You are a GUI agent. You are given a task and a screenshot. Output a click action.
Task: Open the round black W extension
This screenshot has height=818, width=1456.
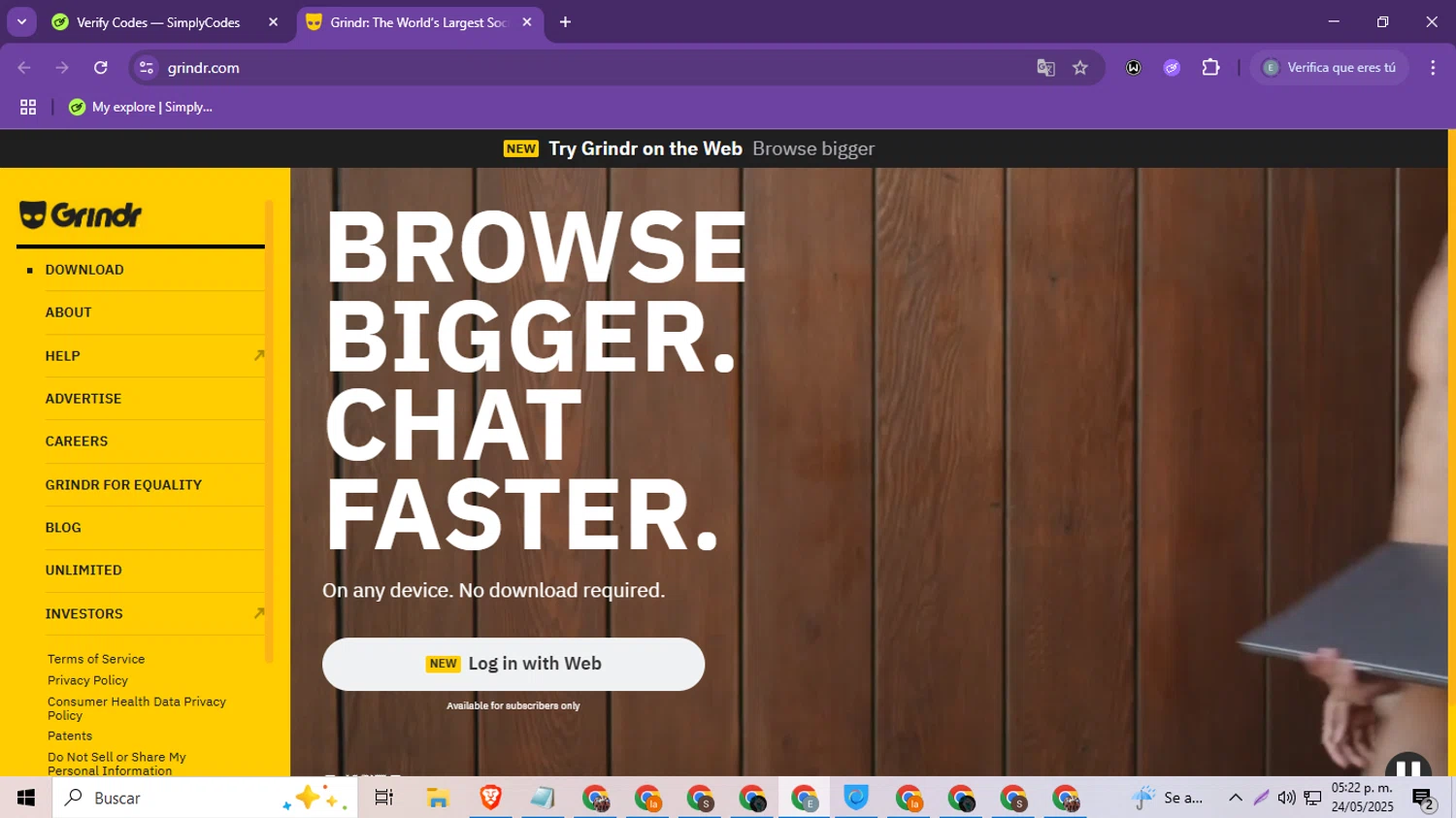[x=1133, y=68]
